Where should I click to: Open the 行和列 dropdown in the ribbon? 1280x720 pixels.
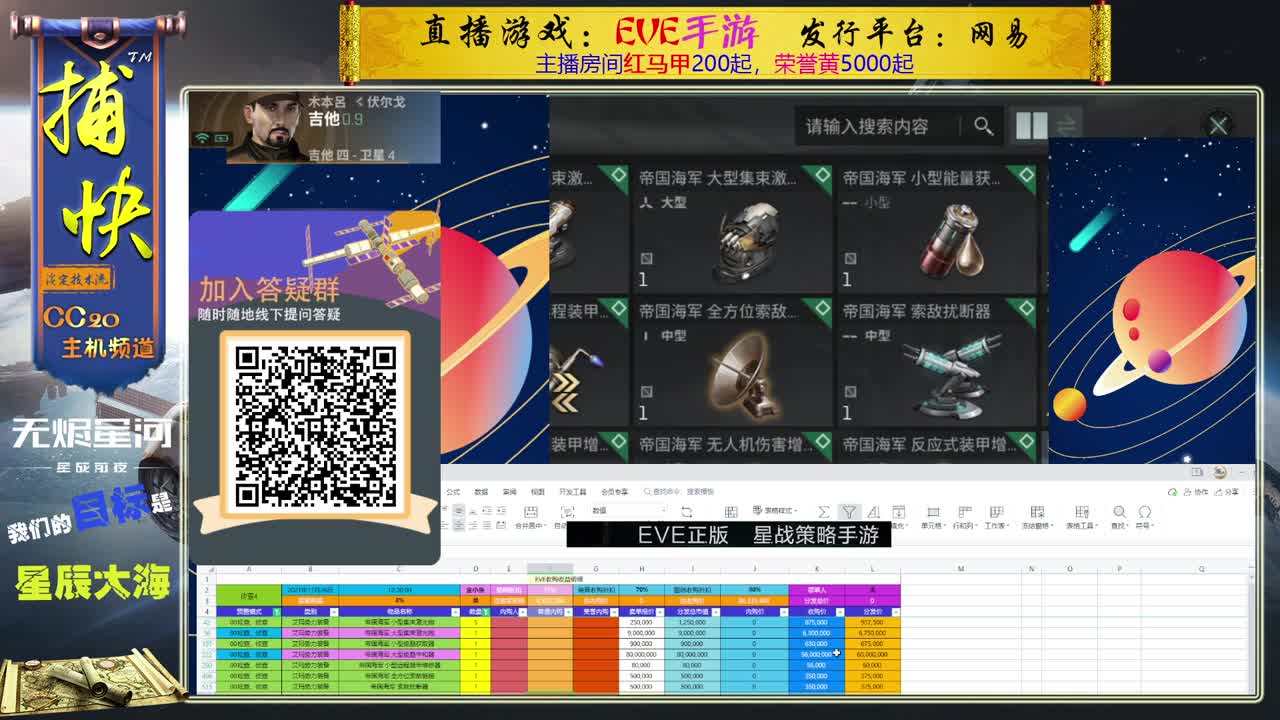click(966, 511)
